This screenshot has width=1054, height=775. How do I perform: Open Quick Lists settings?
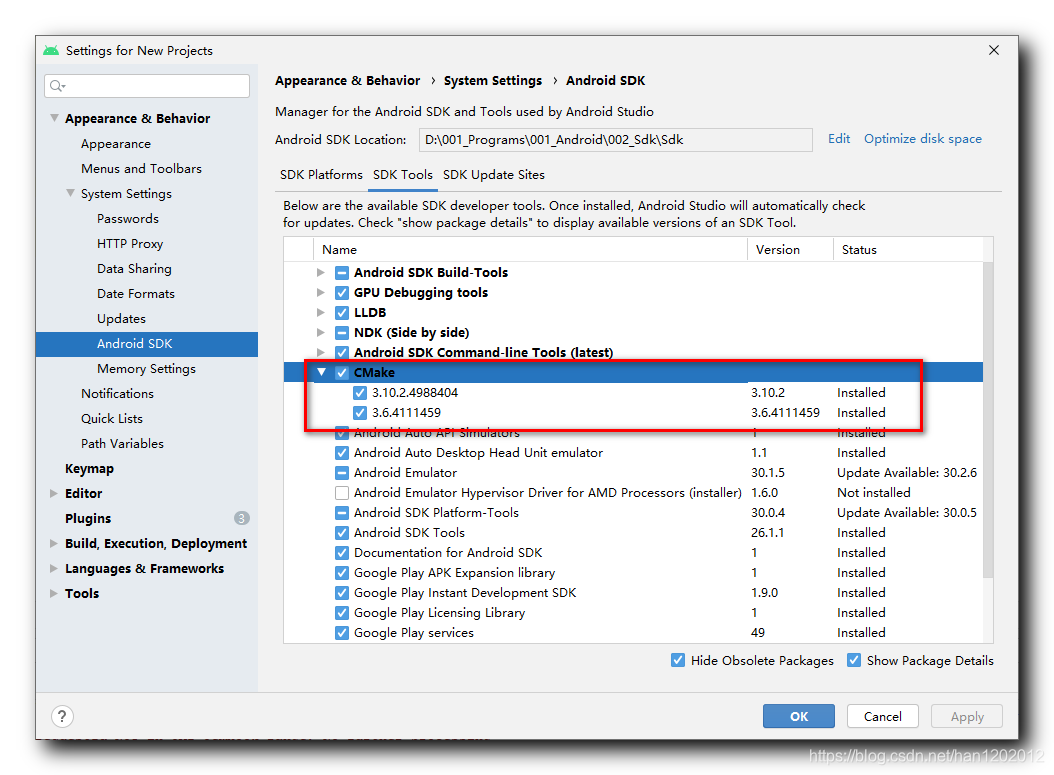coord(112,419)
